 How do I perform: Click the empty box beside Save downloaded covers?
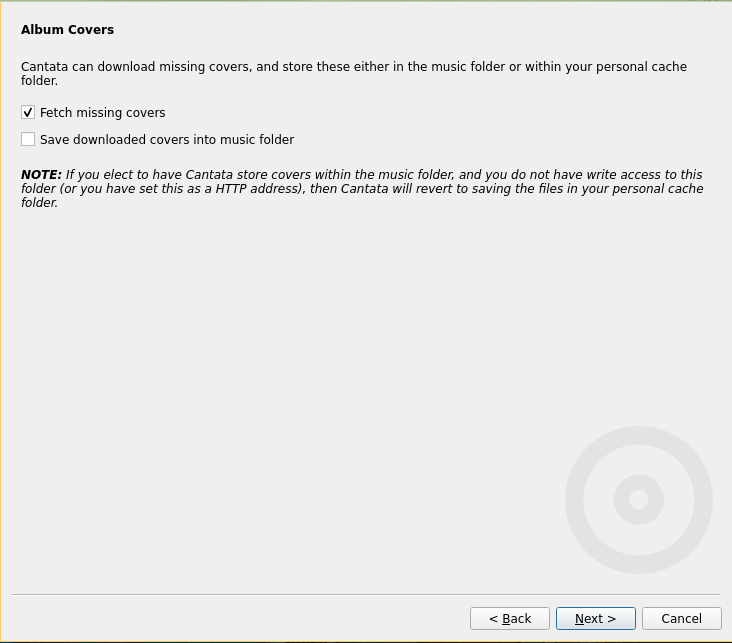(x=28, y=140)
